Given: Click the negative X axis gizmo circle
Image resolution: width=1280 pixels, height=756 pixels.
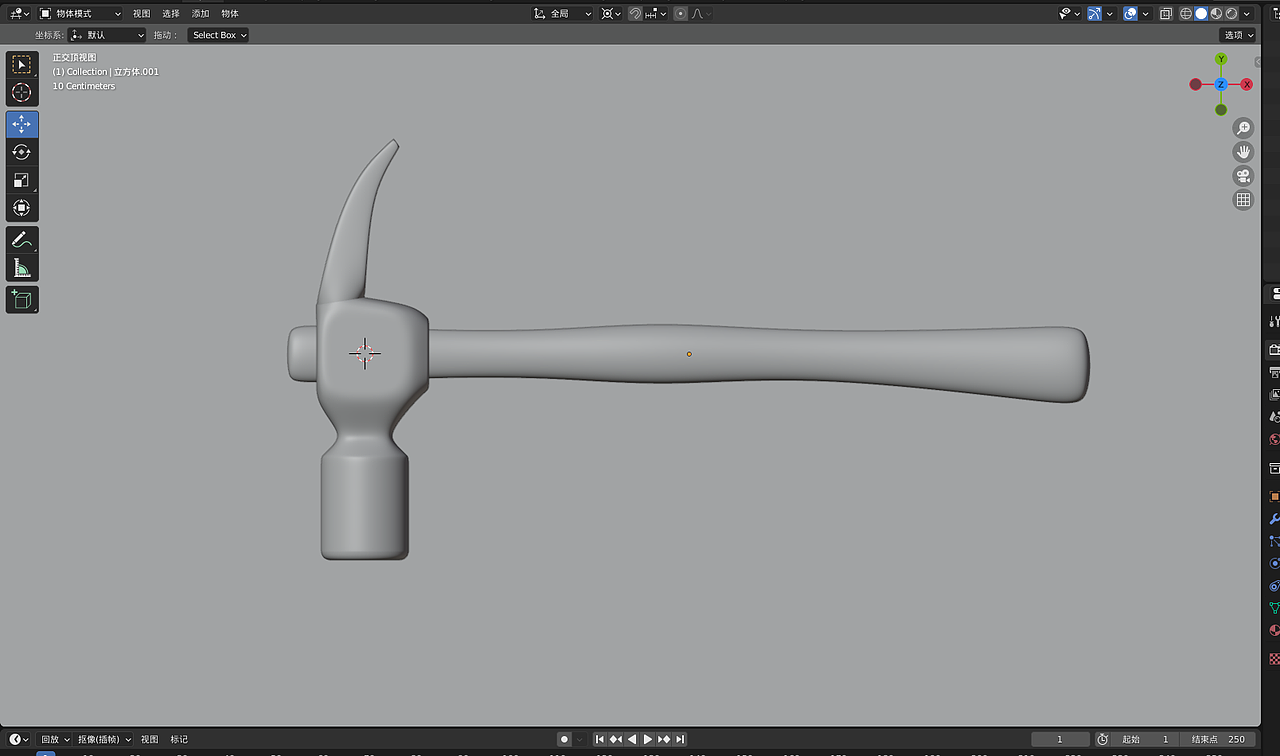Looking at the screenshot, I should point(1195,85).
